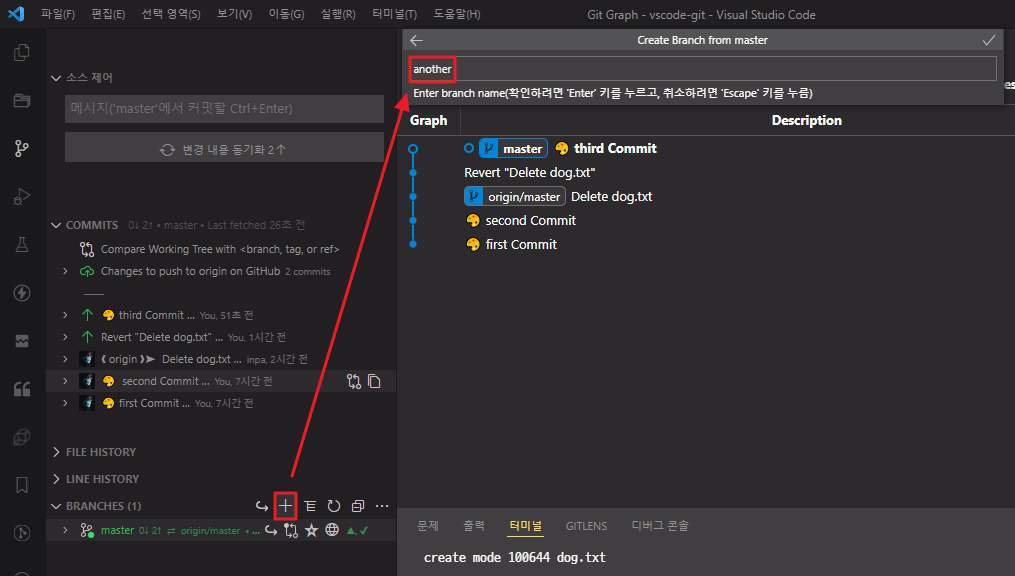This screenshot has width=1015, height=576.
Task: Open the bookmark activity bar icon
Action: tap(22, 485)
